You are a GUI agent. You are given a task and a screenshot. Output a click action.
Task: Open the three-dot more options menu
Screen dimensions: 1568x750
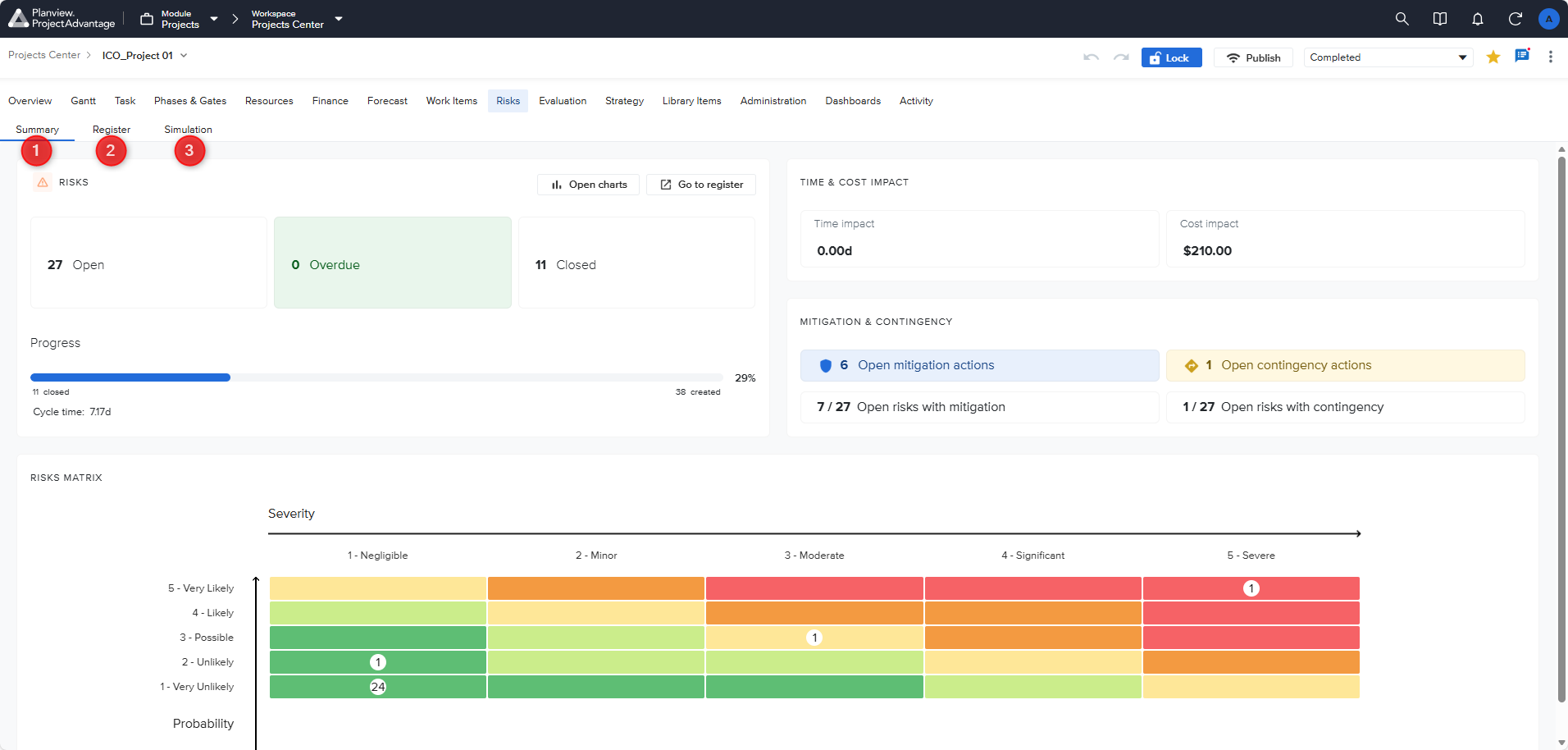(1550, 57)
